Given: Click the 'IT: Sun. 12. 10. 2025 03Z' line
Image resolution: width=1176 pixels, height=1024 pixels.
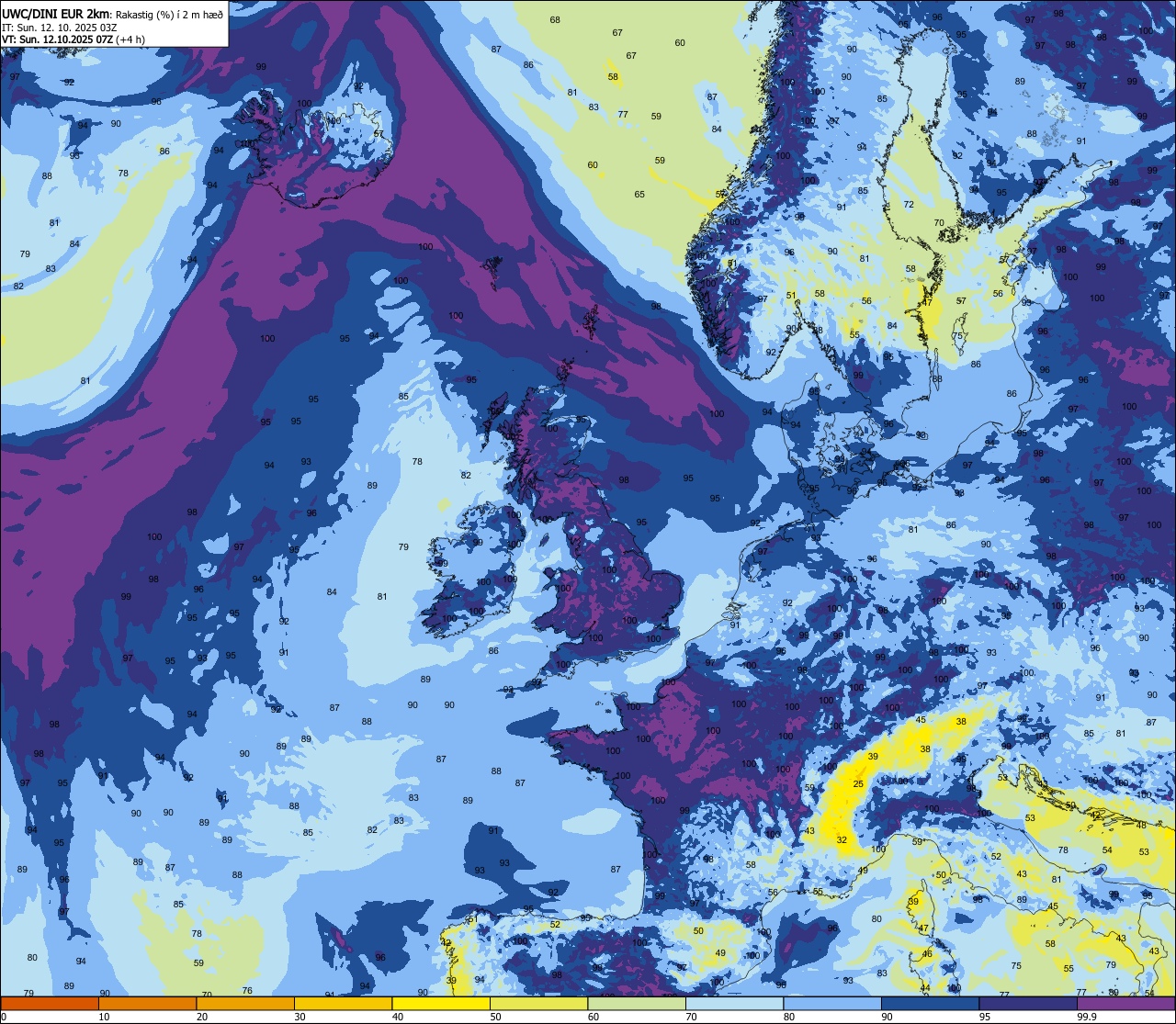Looking at the screenshot, I should 59,28.
